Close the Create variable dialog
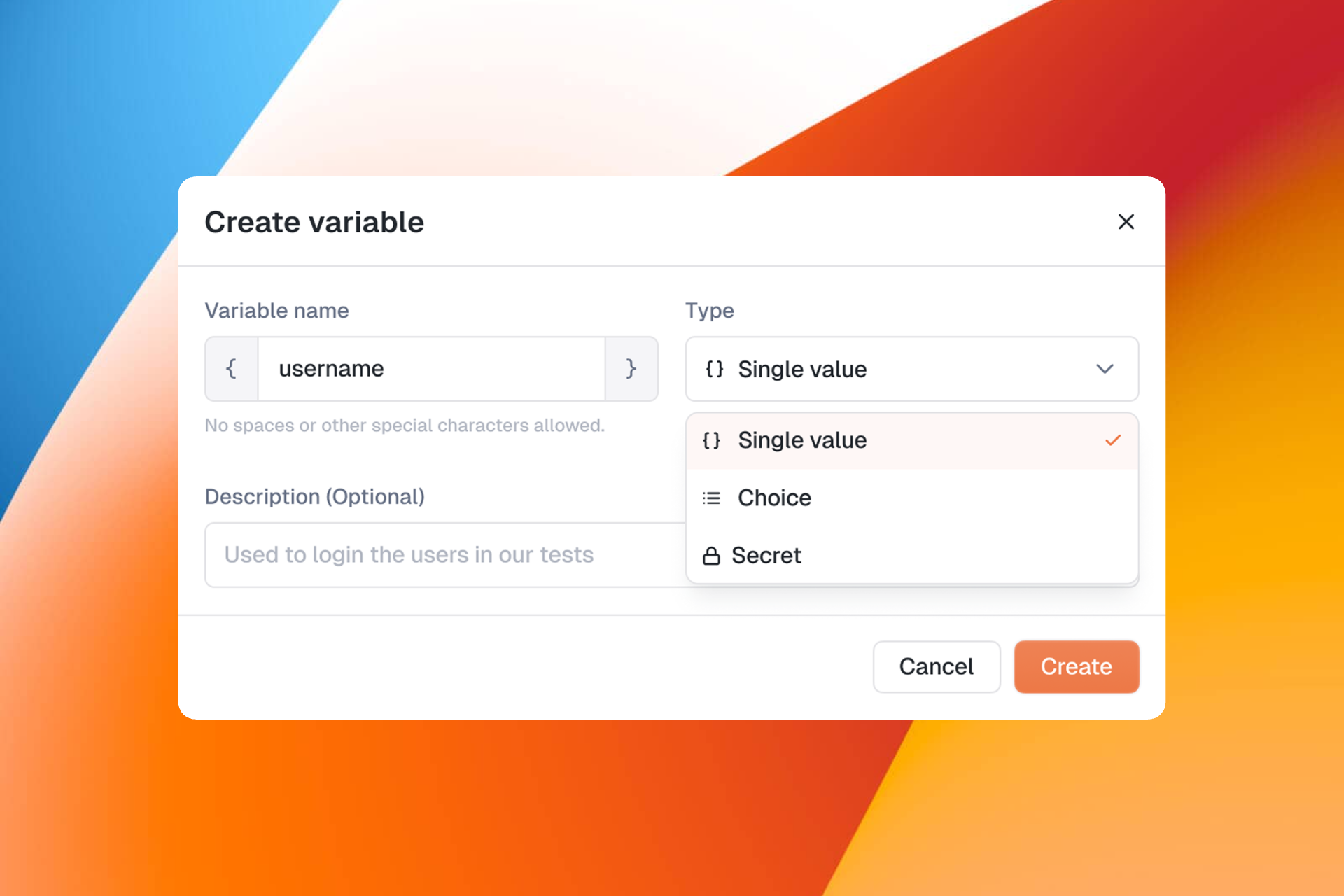The width and height of the screenshot is (1344, 896). pos(1126,222)
